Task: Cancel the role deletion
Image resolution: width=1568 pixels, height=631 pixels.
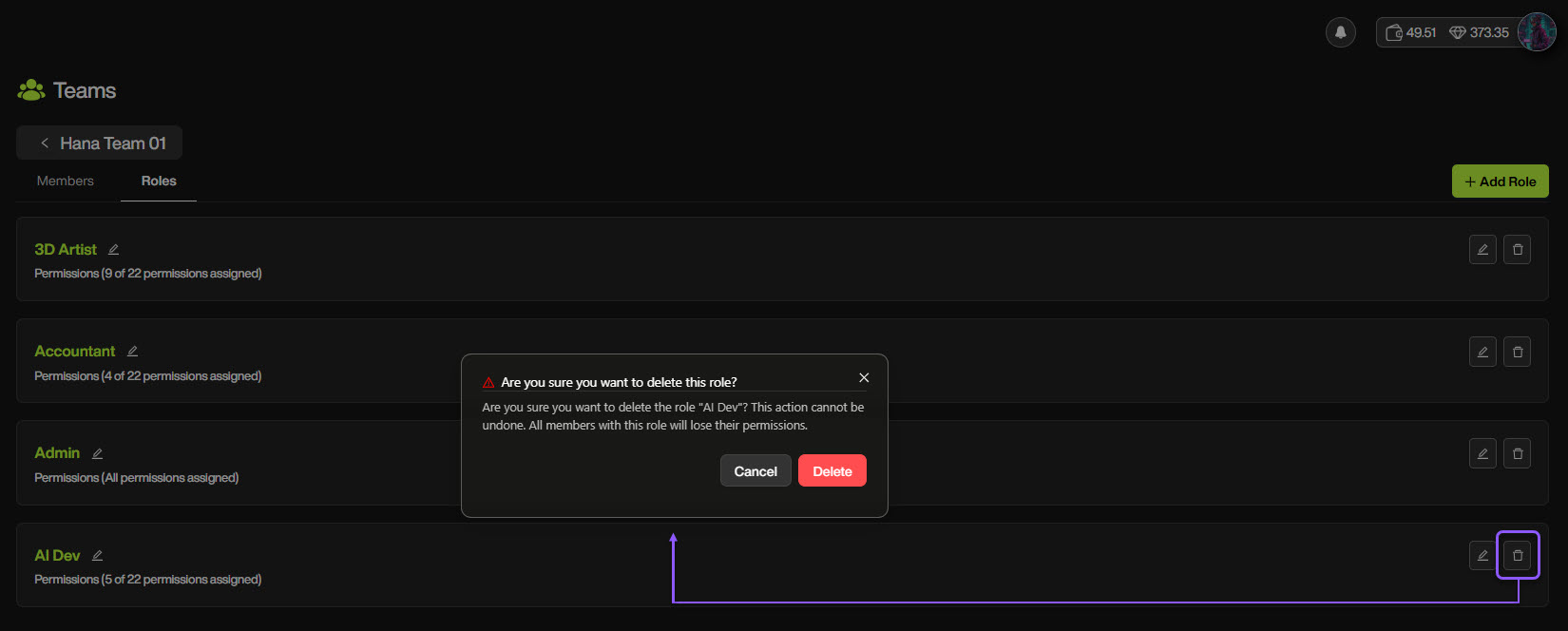Action: tap(755, 471)
